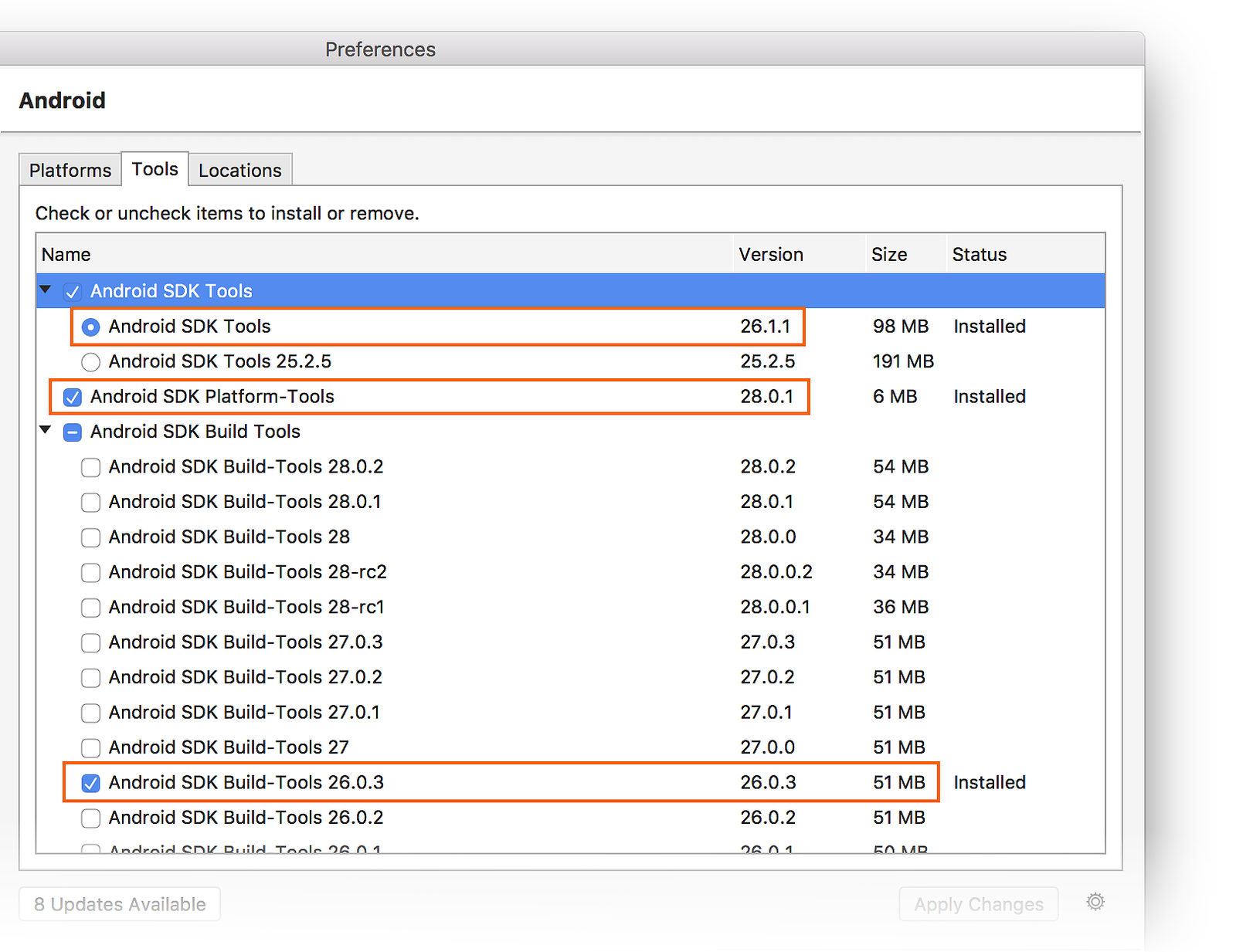This screenshot has height=952, width=1236.
Task: Sort packages by the Size column header
Action: (x=889, y=254)
